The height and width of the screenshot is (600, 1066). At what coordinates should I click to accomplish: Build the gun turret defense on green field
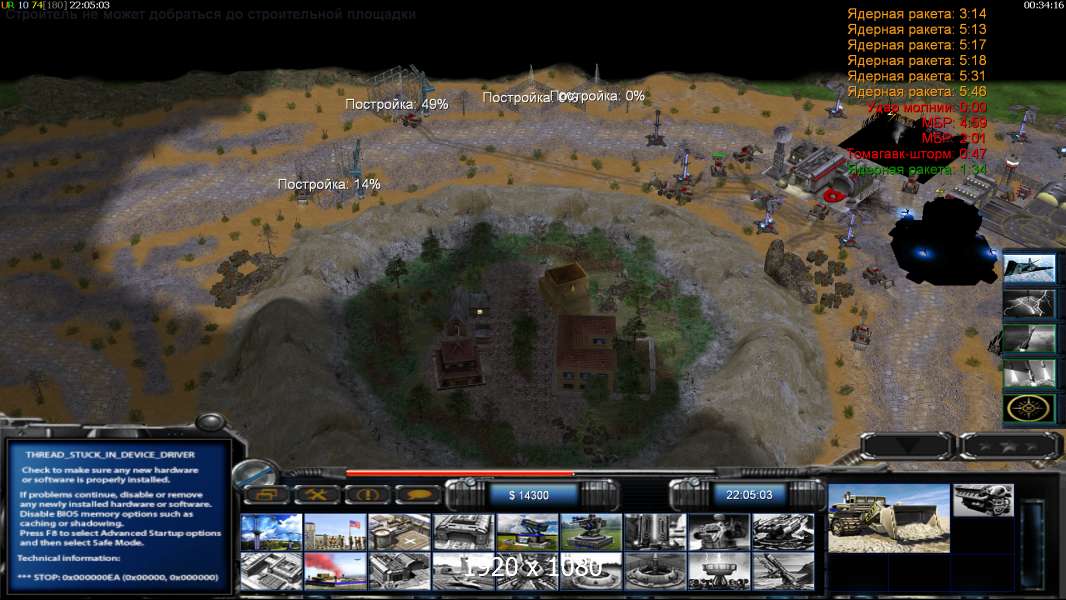[x=591, y=531]
